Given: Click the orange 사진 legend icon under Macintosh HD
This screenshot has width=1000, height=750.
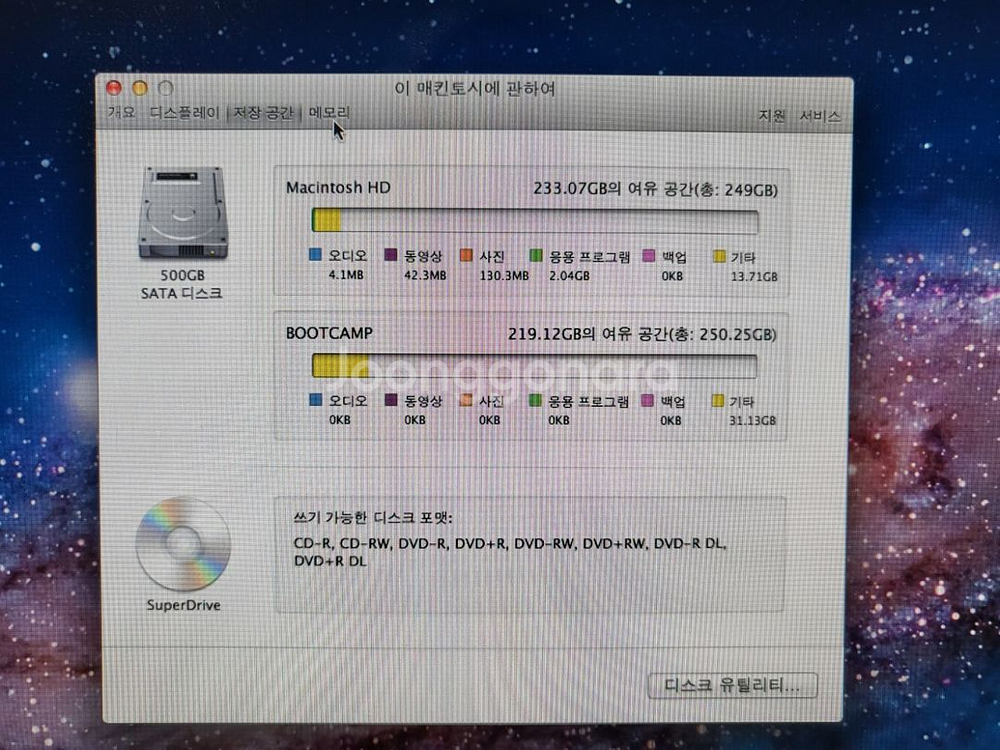Looking at the screenshot, I should click(466, 255).
